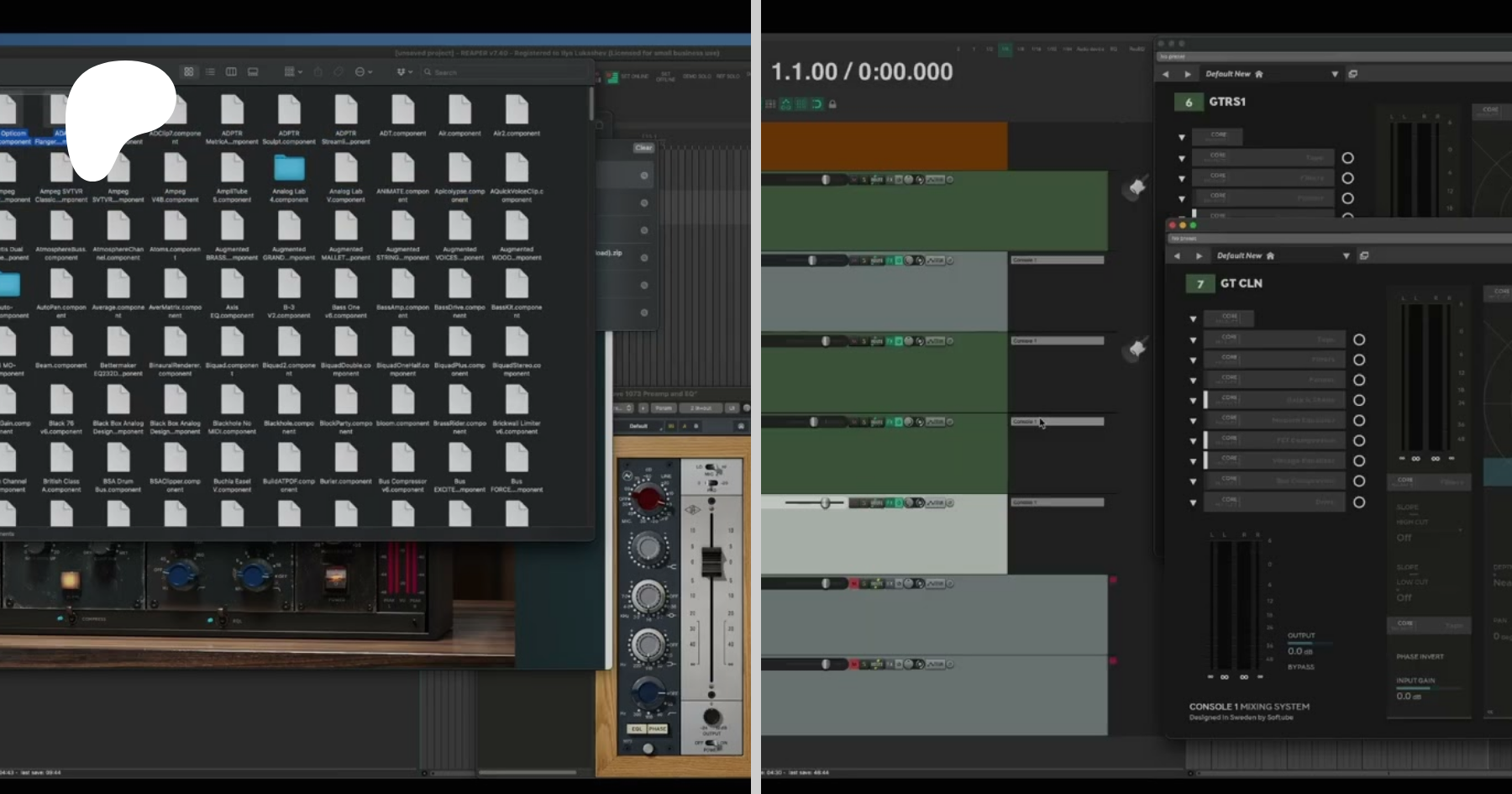The height and width of the screenshot is (794, 1512).
Task: Toggle the circle beside the first GT CLN module
Action: [1359, 339]
